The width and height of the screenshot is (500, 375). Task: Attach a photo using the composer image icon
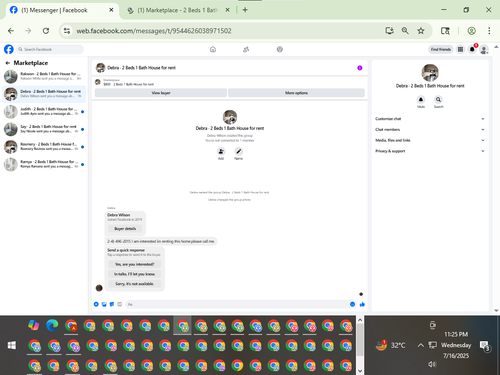(x=104, y=304)
